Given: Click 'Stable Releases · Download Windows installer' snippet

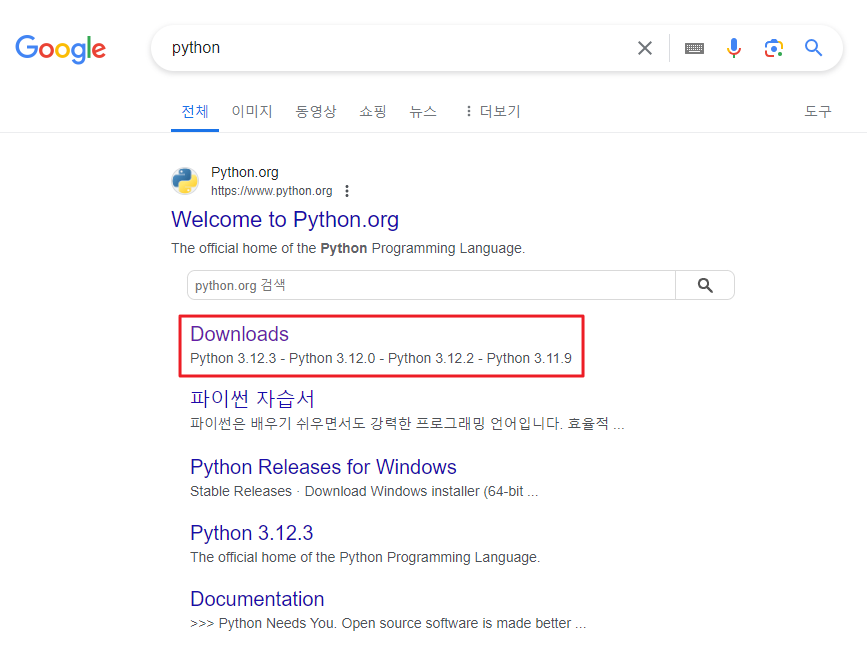Looking at the screenshot, I should pos(364,491).
